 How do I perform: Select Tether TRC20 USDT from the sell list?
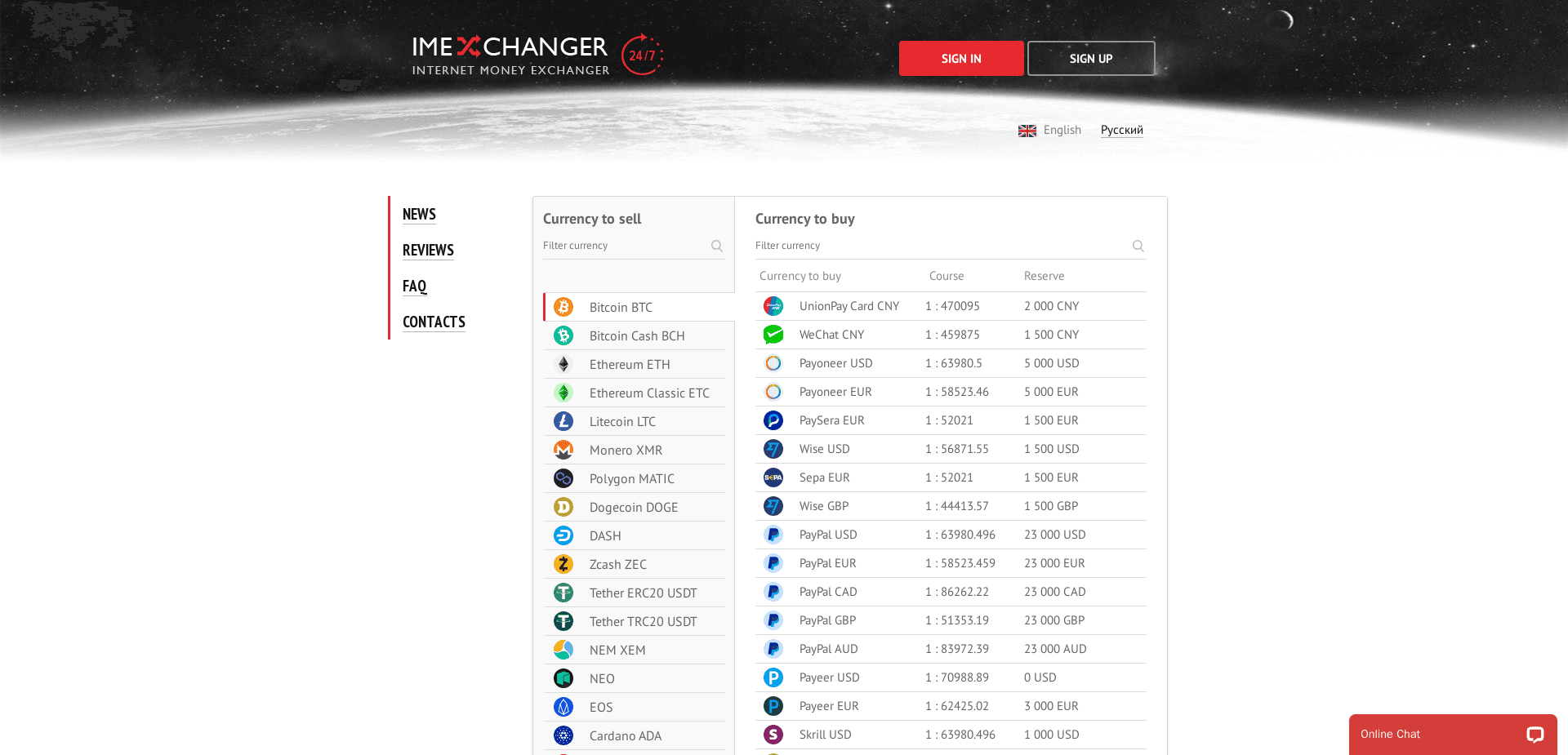644,621
